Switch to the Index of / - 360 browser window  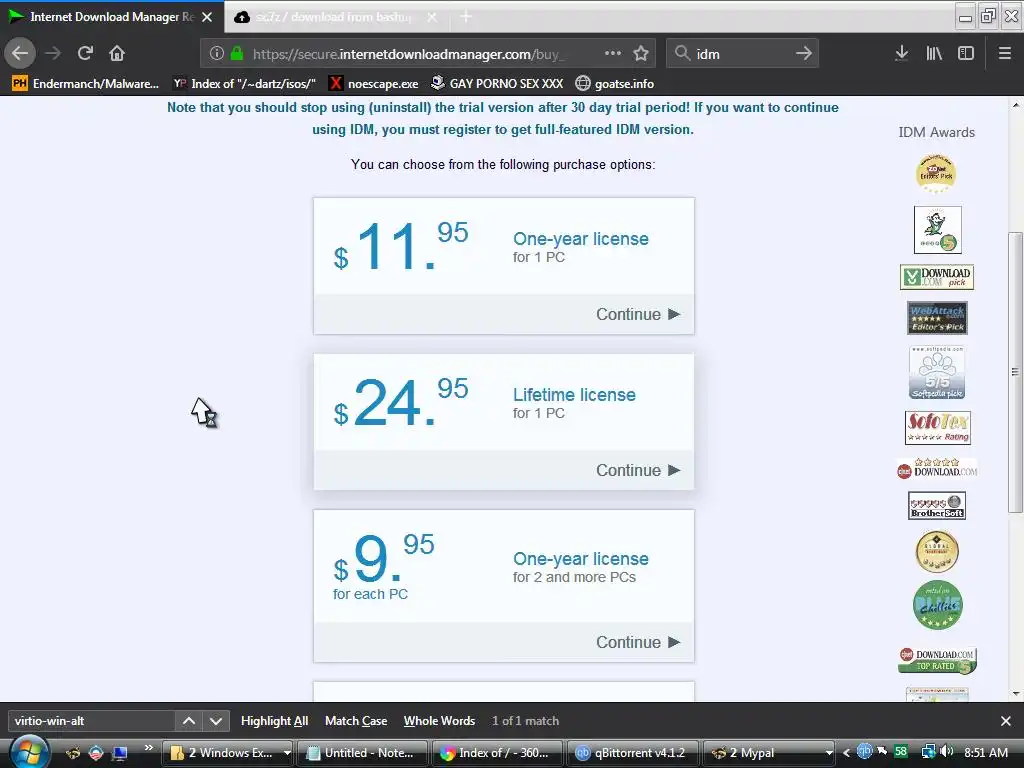coord(496,753)
